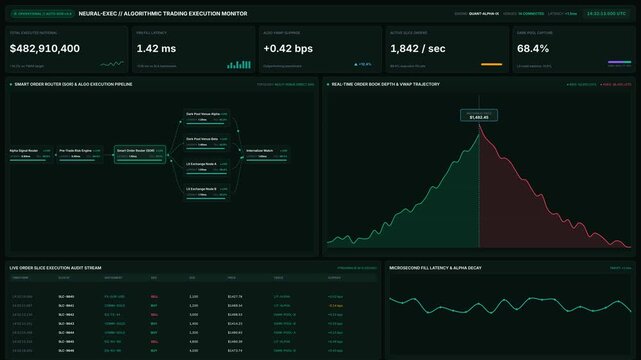Screen dimensions: 641x360
Task: Click the 68.4% dark pool capture value
Action: point(533,49)
